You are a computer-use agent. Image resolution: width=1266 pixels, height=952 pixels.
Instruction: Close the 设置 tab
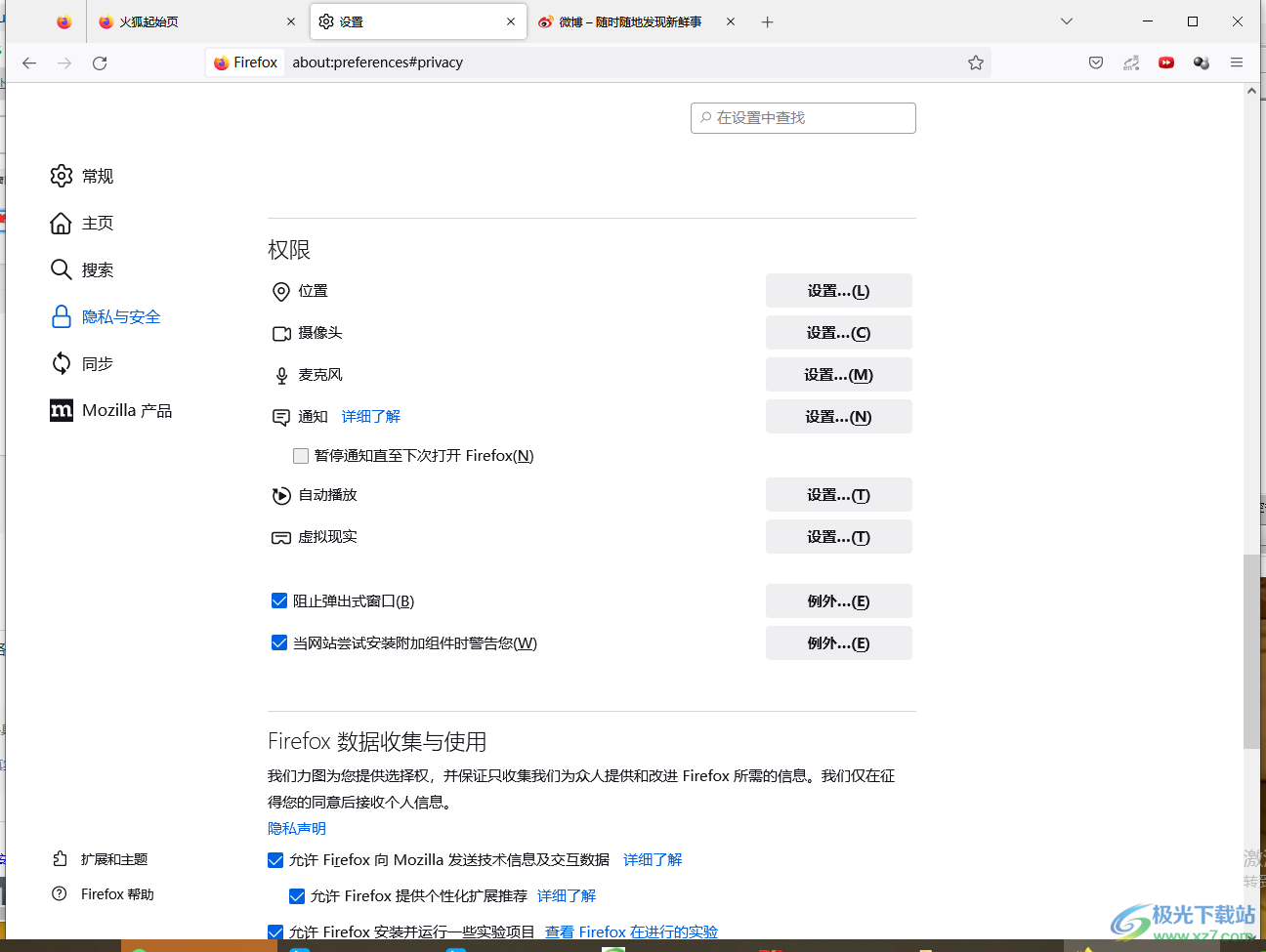pyautogui.click(x=511, y=21)
